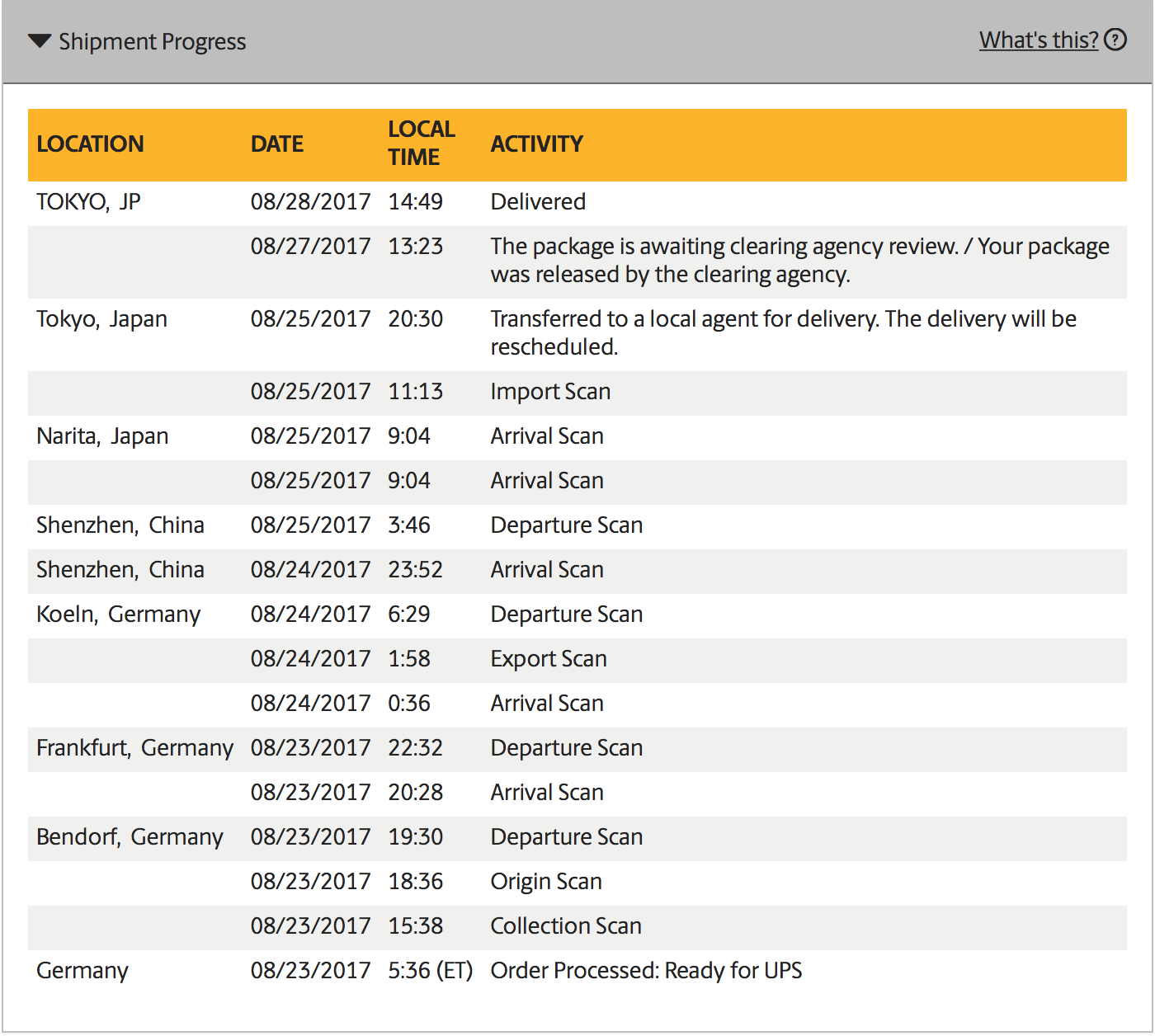The height and width of the screenshot is (1036, 1155).
Task: Select the Export Scan activity row
Action: (x=549, y=658)
